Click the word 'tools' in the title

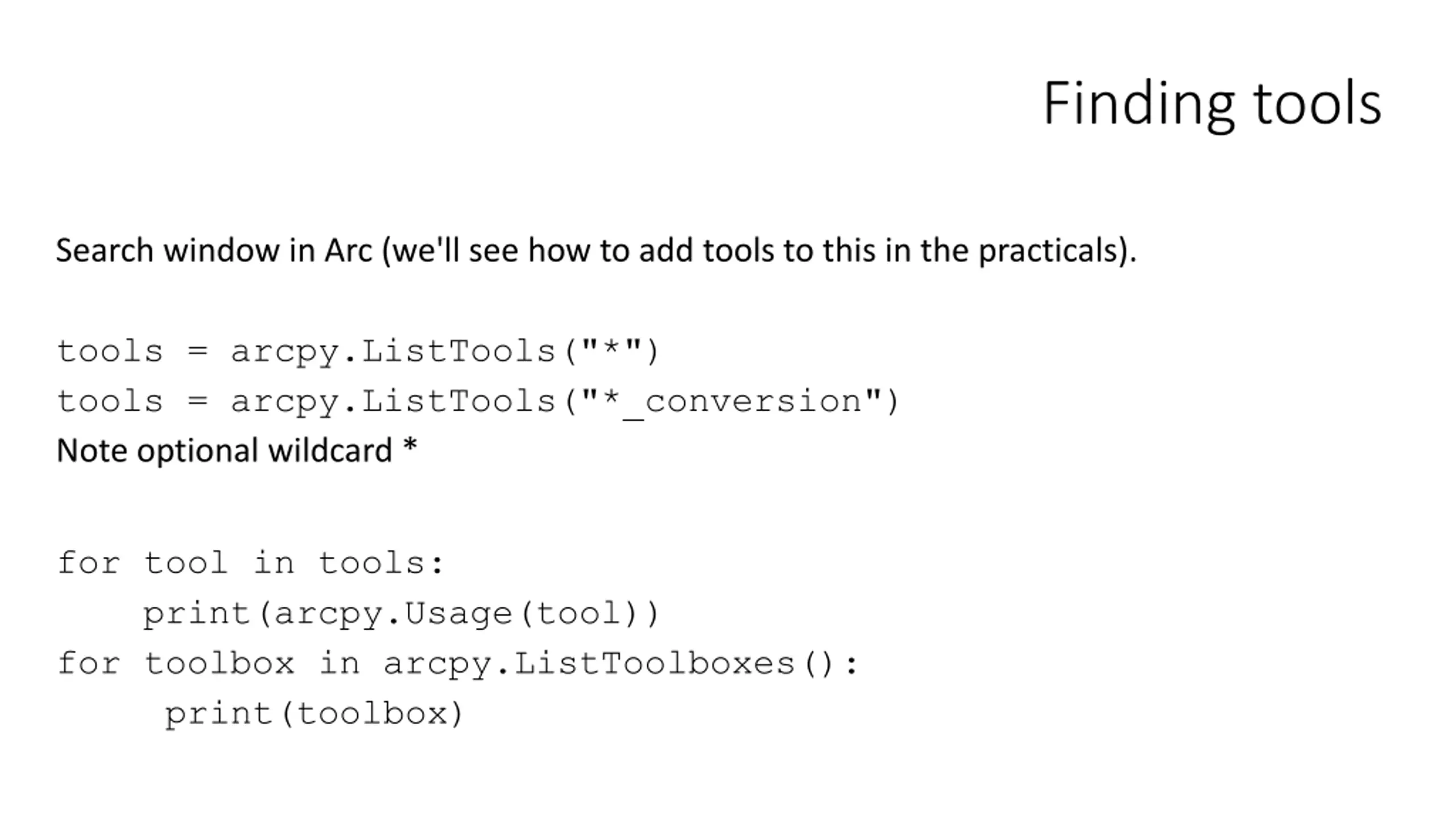1317,105
